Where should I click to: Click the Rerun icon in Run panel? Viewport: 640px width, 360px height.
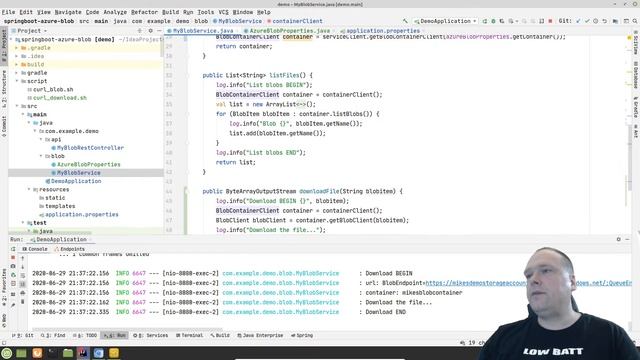(x=13, y=249)
